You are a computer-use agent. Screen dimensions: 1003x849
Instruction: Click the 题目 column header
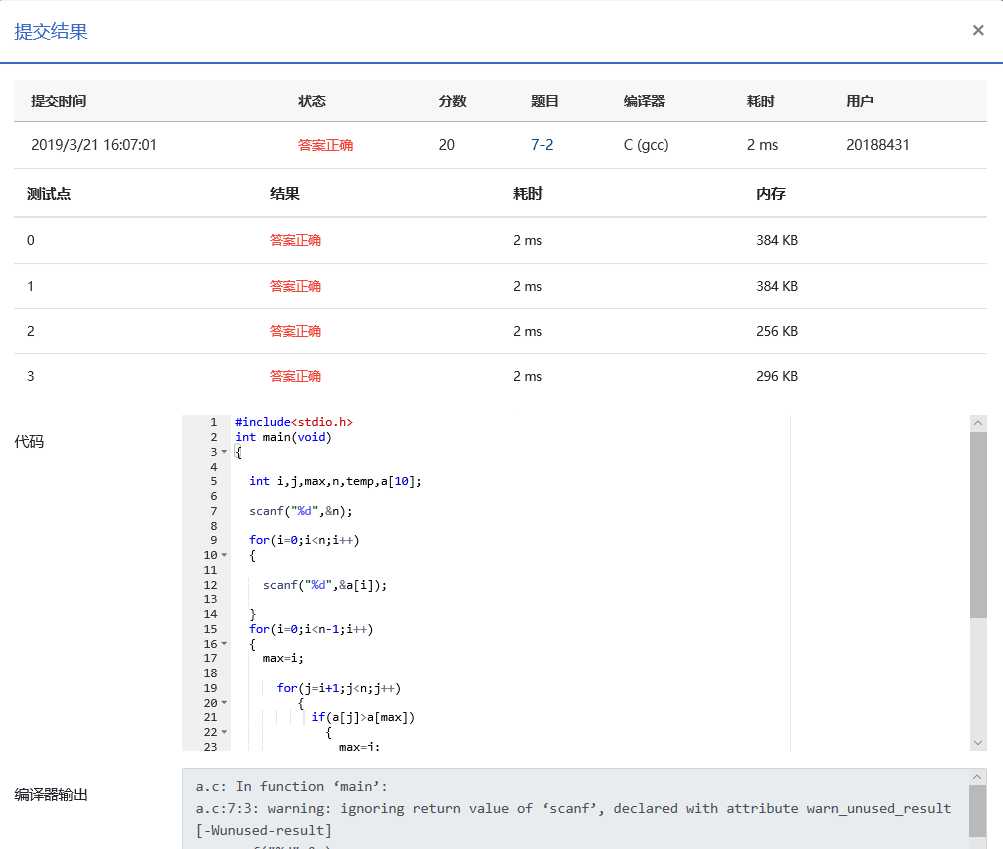(x=545, y=101)
